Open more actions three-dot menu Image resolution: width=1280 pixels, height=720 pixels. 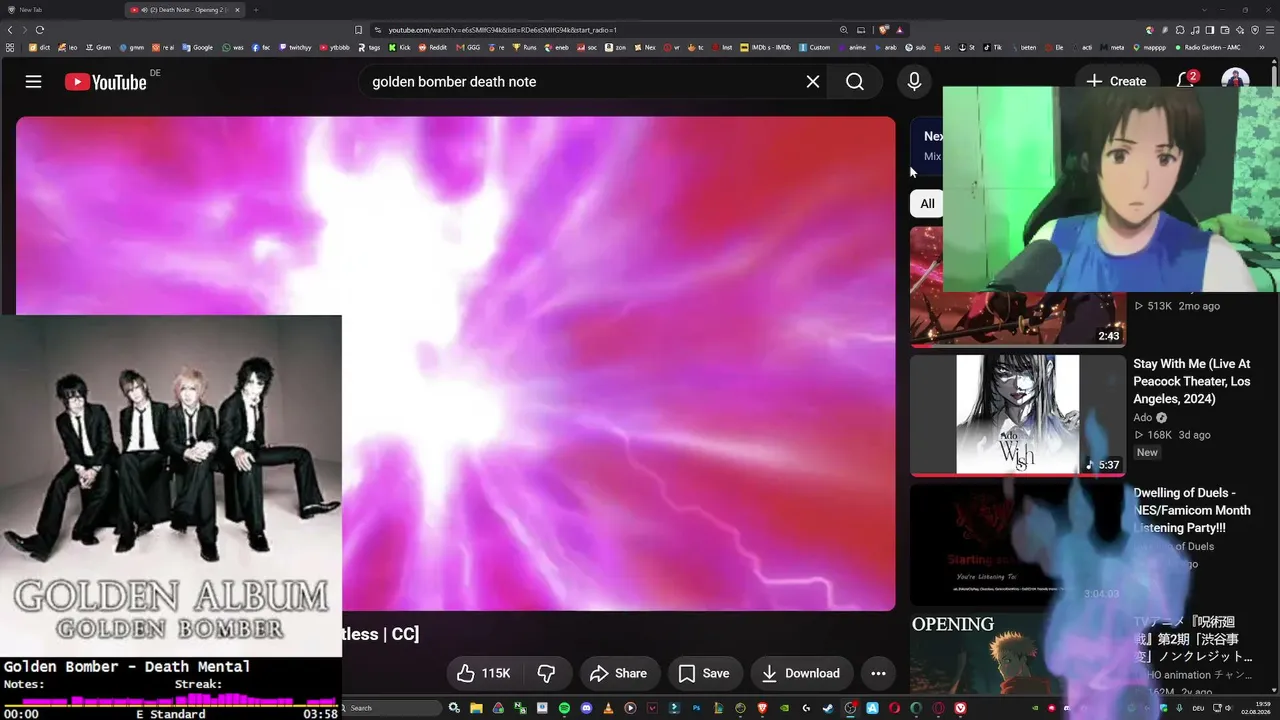coord(878,674)
